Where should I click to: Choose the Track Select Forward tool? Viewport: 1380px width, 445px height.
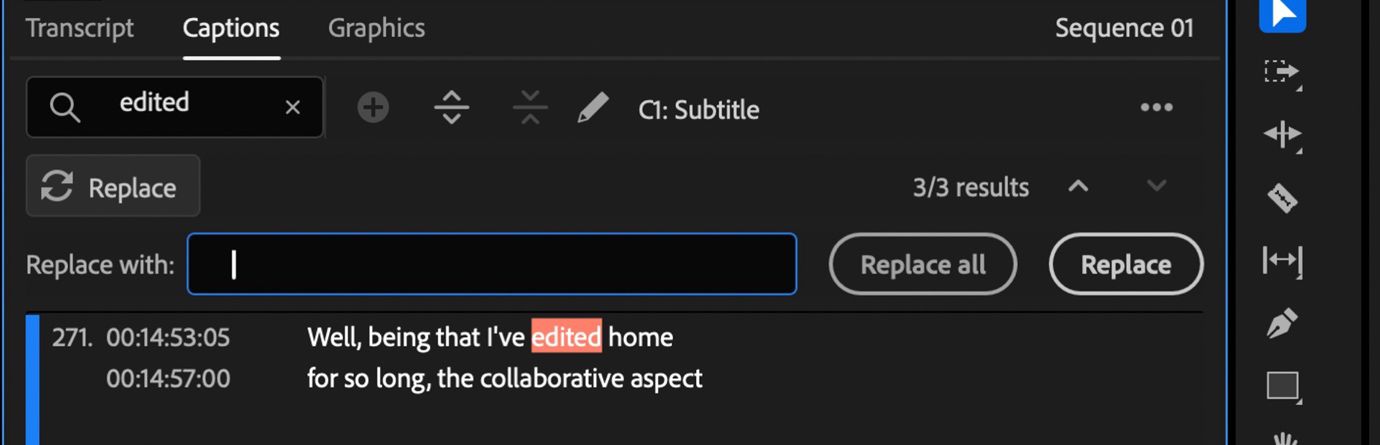(x=1282, y=72)
